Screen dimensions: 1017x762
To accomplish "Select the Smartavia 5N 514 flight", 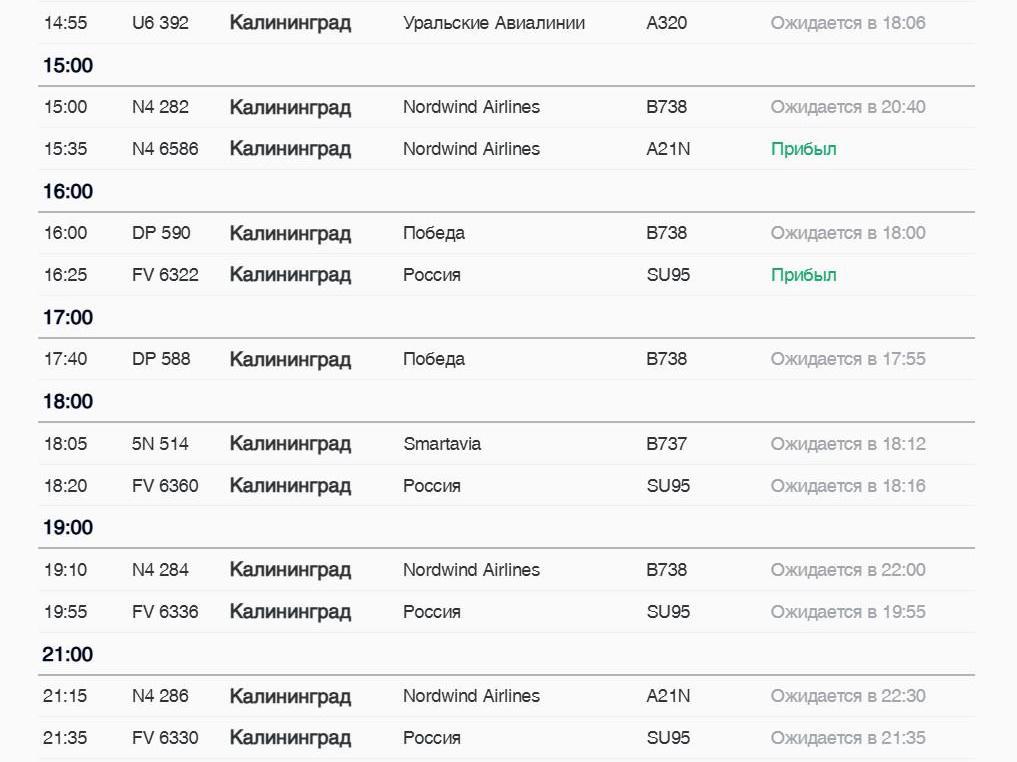I will [x=506, y=444].
